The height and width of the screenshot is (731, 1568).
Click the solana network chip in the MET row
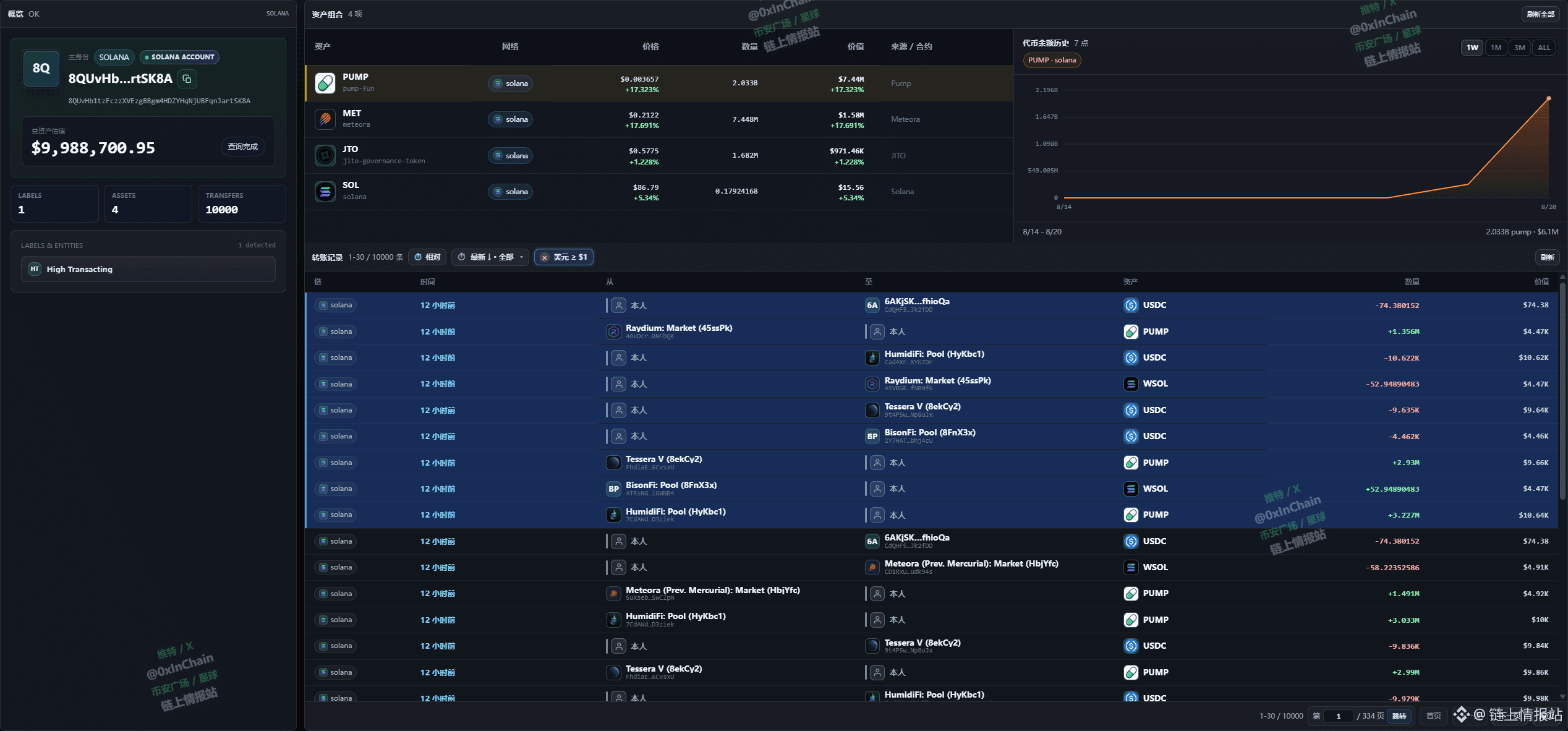[511, 119]
